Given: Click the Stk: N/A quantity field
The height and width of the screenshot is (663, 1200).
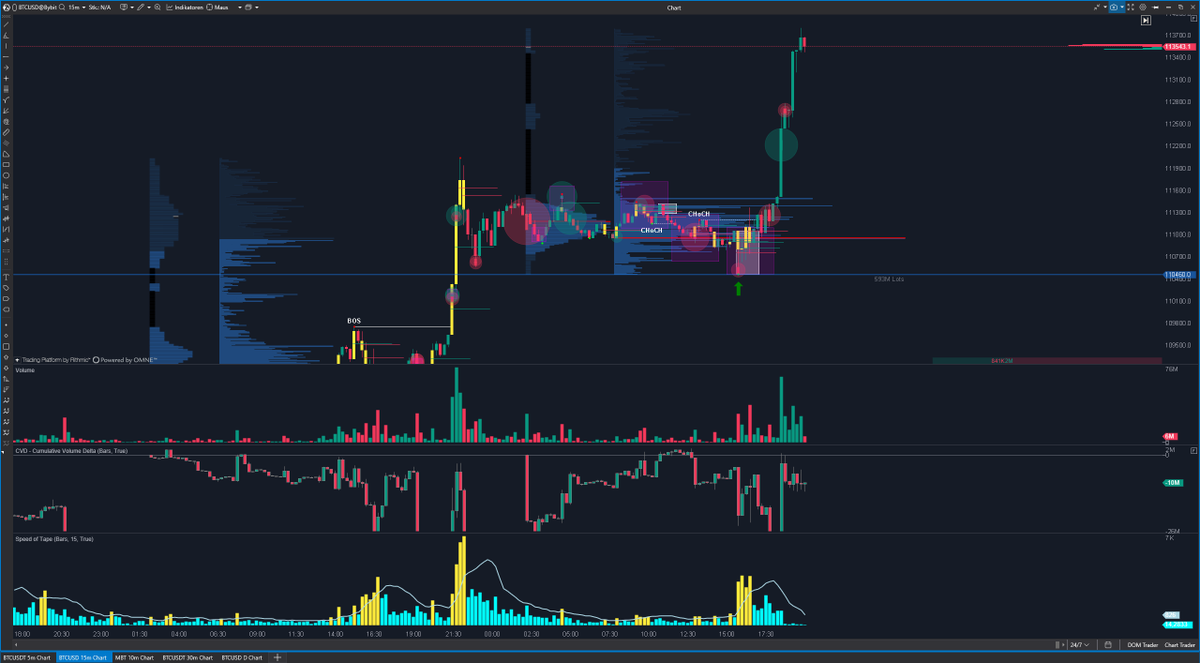Looking at the screenshot, I should (100, 8).
